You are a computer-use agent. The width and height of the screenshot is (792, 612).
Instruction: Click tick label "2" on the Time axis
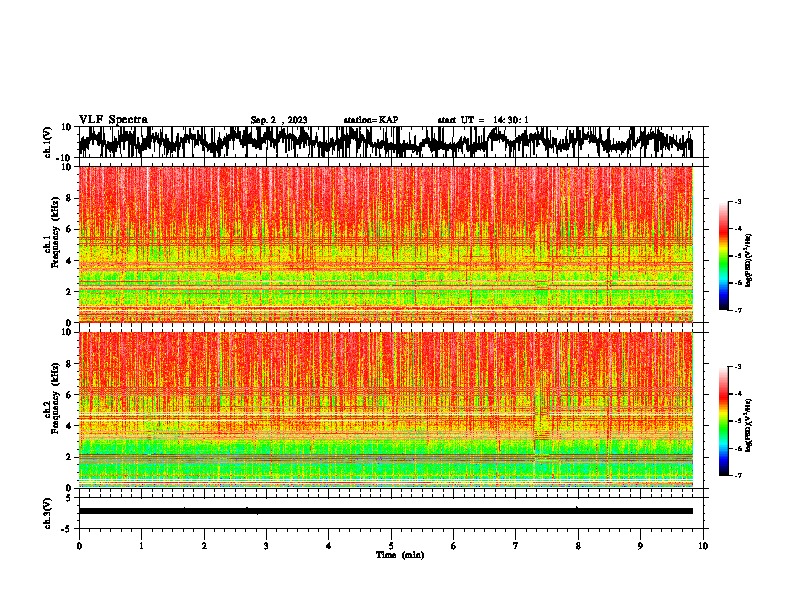pyautogui.click(x=204, y=546)
